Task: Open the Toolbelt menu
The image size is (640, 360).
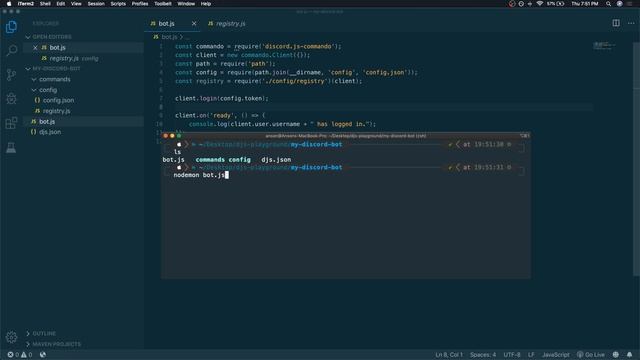Action: (x=162, y=4)
